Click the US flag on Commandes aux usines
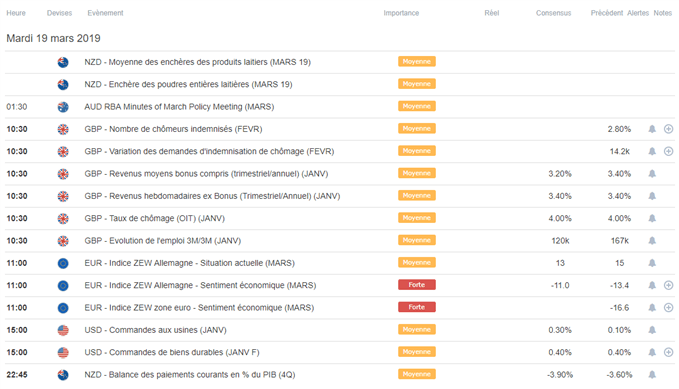 pos(63,330)
